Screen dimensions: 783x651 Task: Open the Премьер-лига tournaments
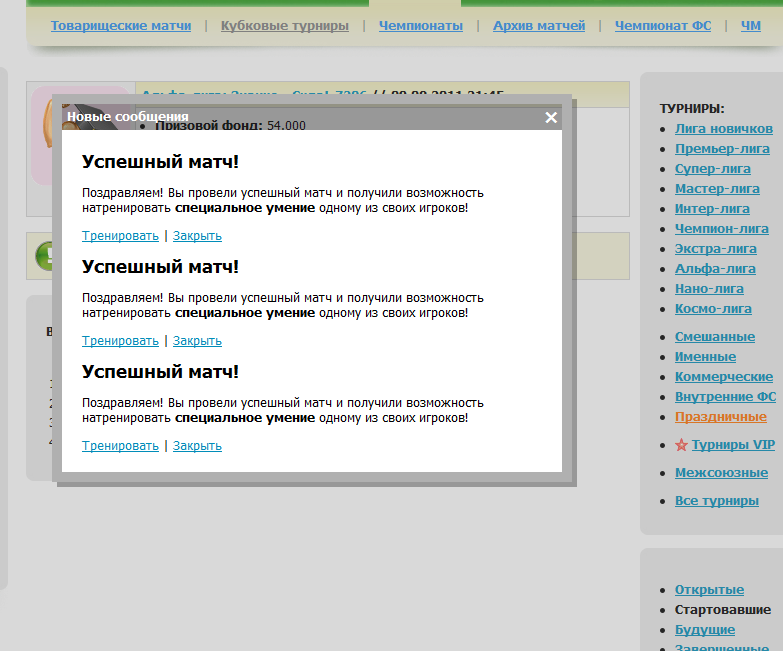click(x=722, y=149)
